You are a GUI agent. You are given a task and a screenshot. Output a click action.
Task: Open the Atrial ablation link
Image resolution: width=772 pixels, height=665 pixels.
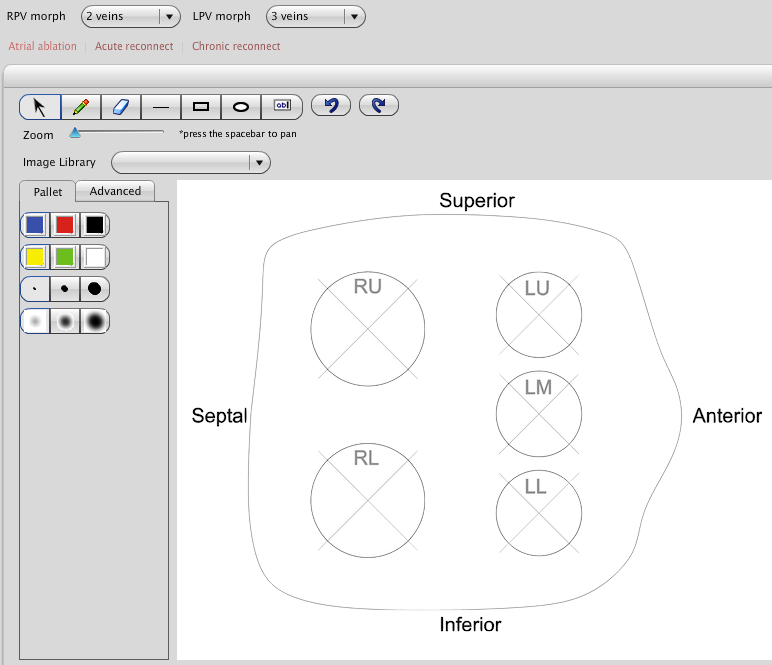[42, 46]
